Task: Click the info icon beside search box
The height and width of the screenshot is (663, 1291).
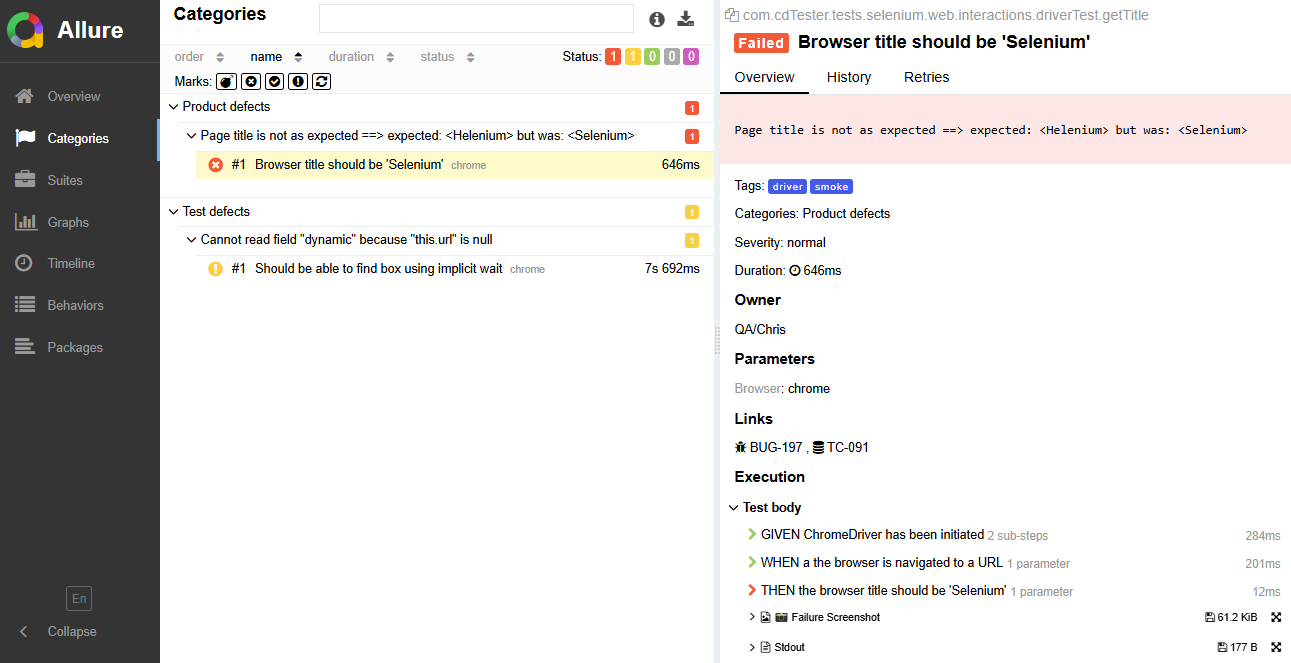Action: [657, 19]
